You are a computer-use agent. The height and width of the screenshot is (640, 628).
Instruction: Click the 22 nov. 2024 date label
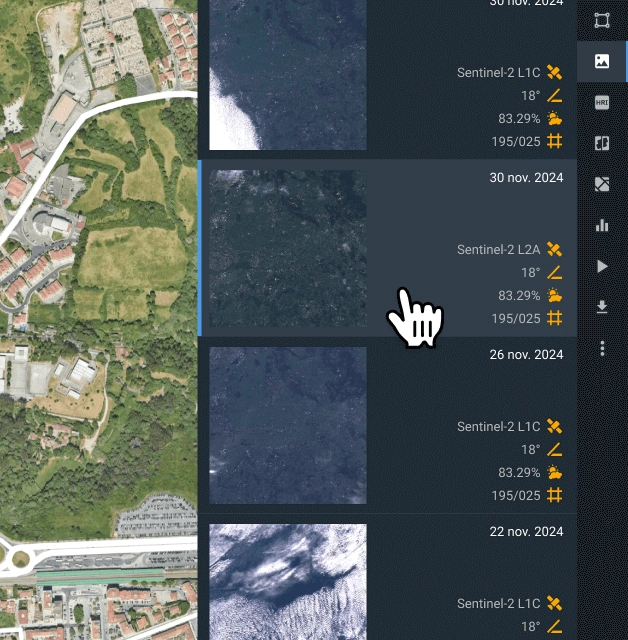[x=526, y=531]
